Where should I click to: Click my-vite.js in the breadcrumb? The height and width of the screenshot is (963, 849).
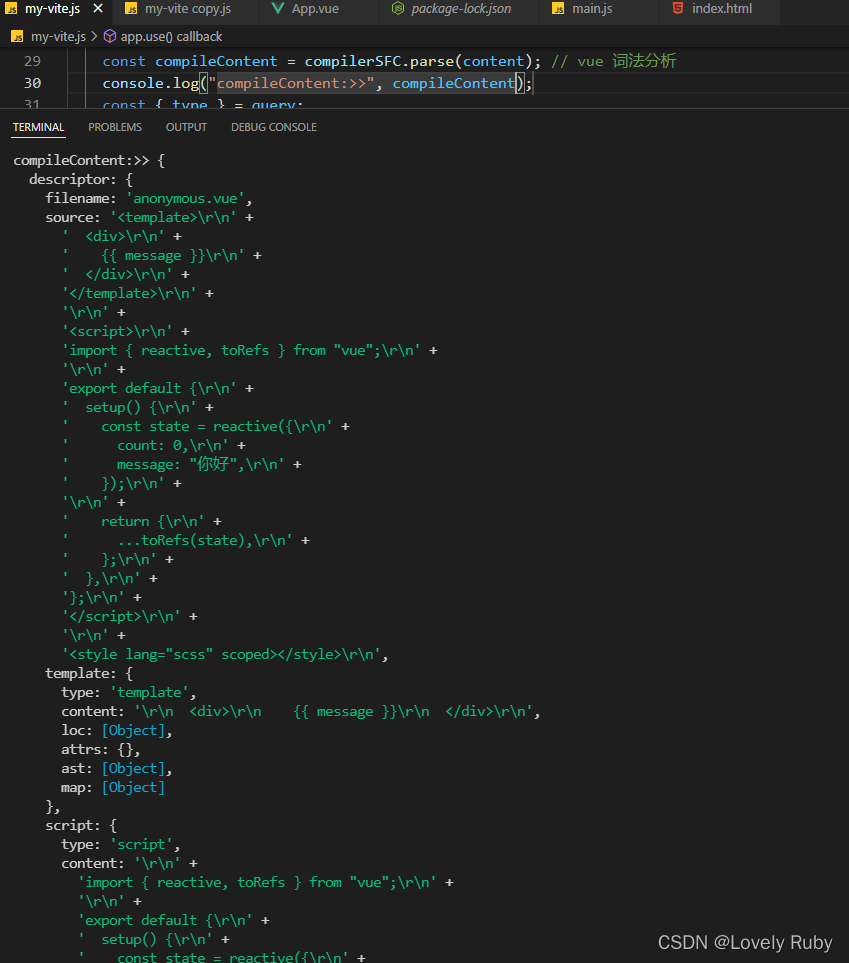coord(58,37)
